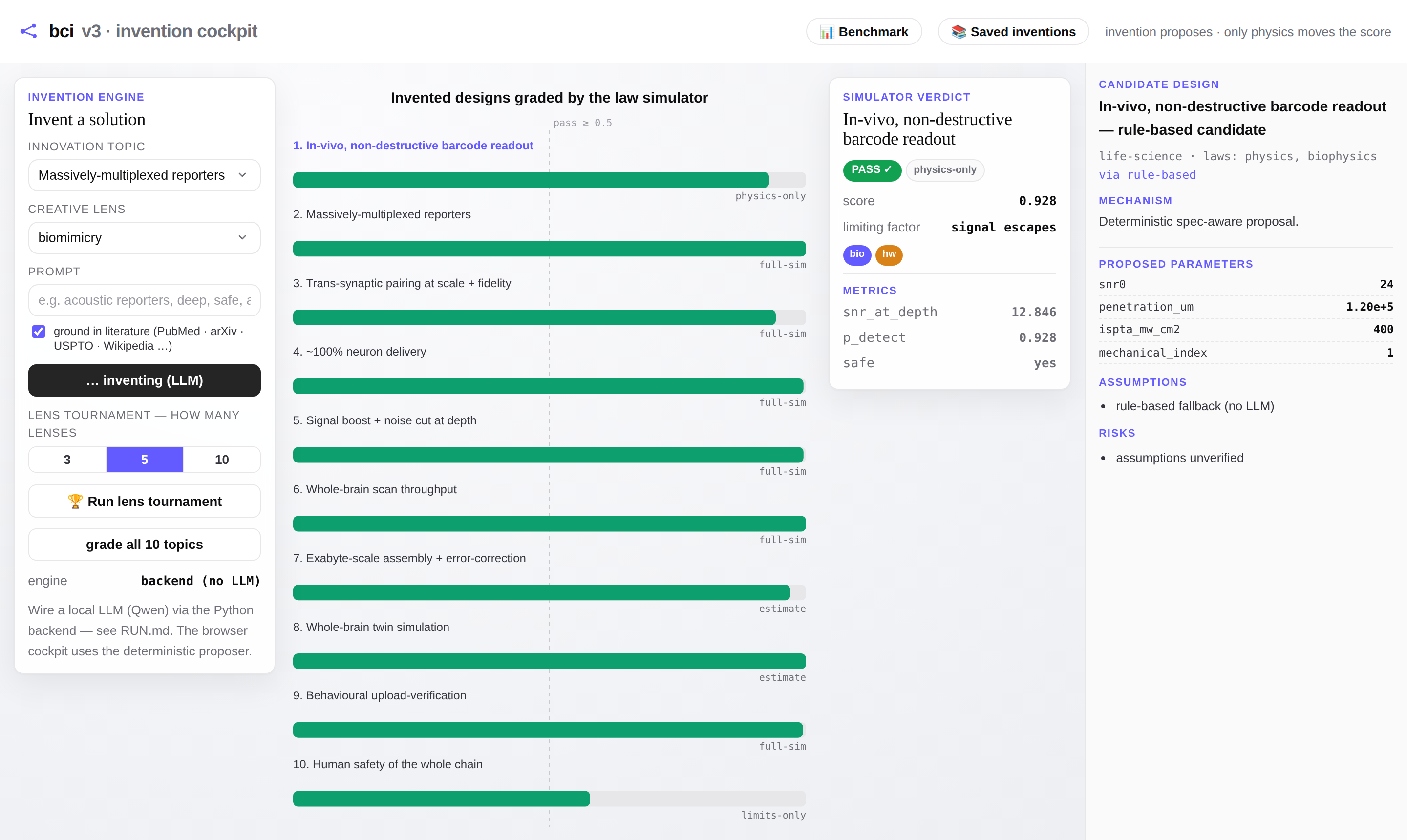
Task: Click grade all 10 topics
Action: click(x=145, y=545)
